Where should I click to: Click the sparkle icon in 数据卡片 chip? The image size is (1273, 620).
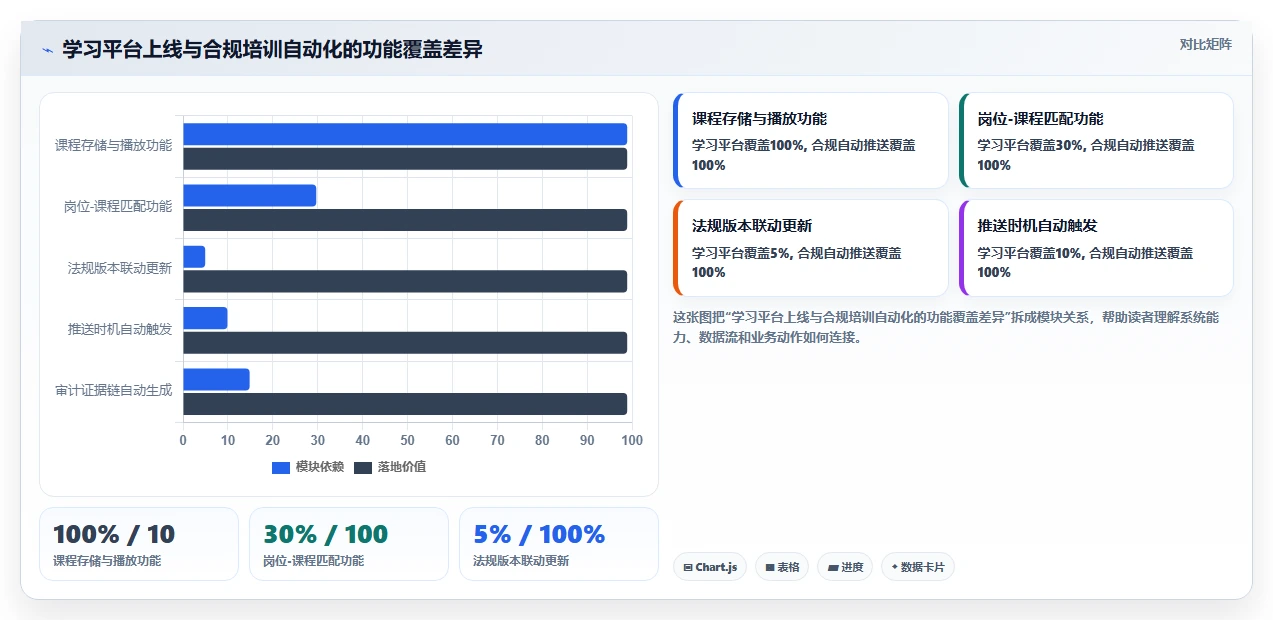point(894,567)
